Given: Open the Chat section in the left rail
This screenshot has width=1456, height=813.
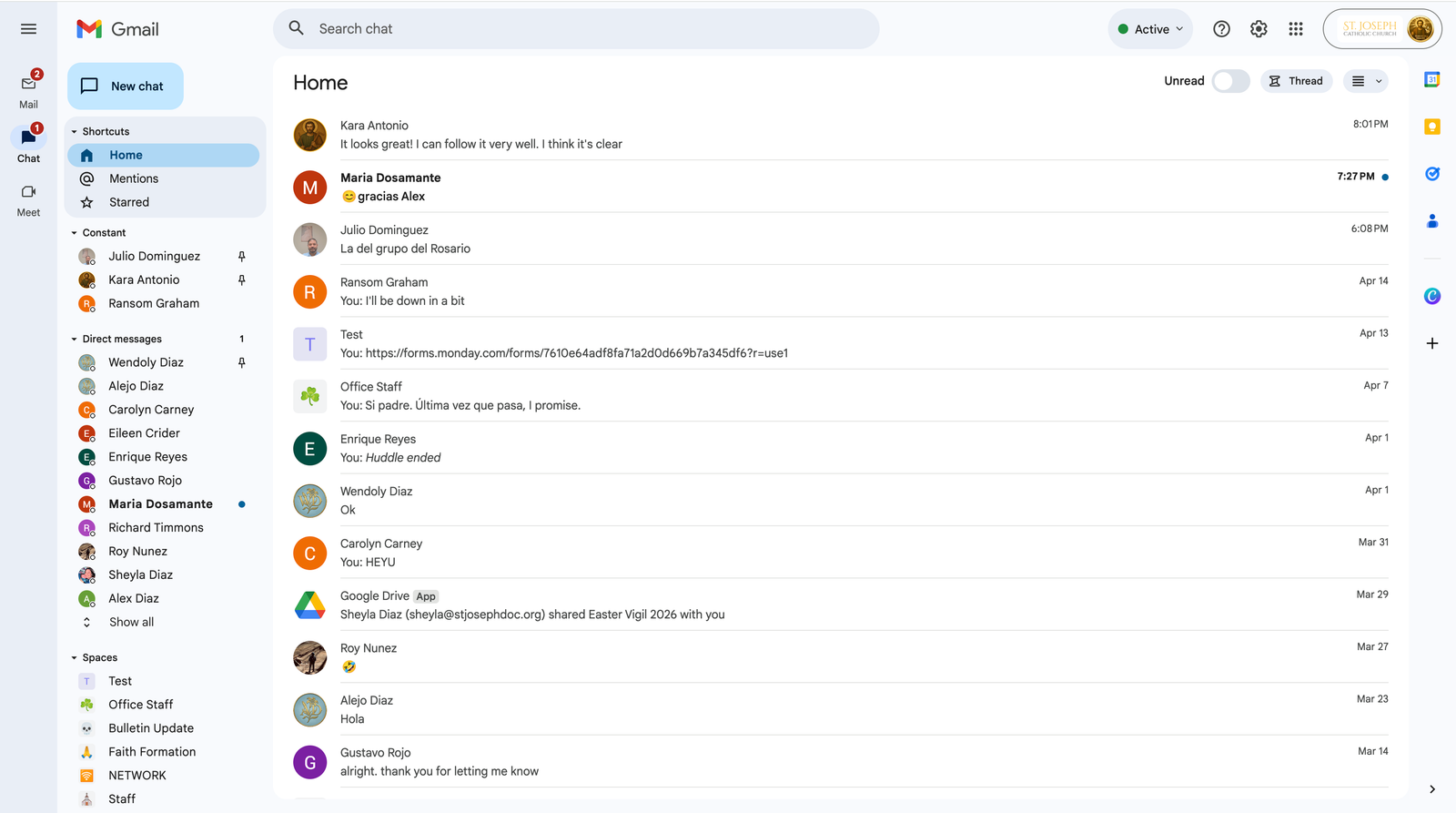Looking at the screenshot, I should click(28, 144).
